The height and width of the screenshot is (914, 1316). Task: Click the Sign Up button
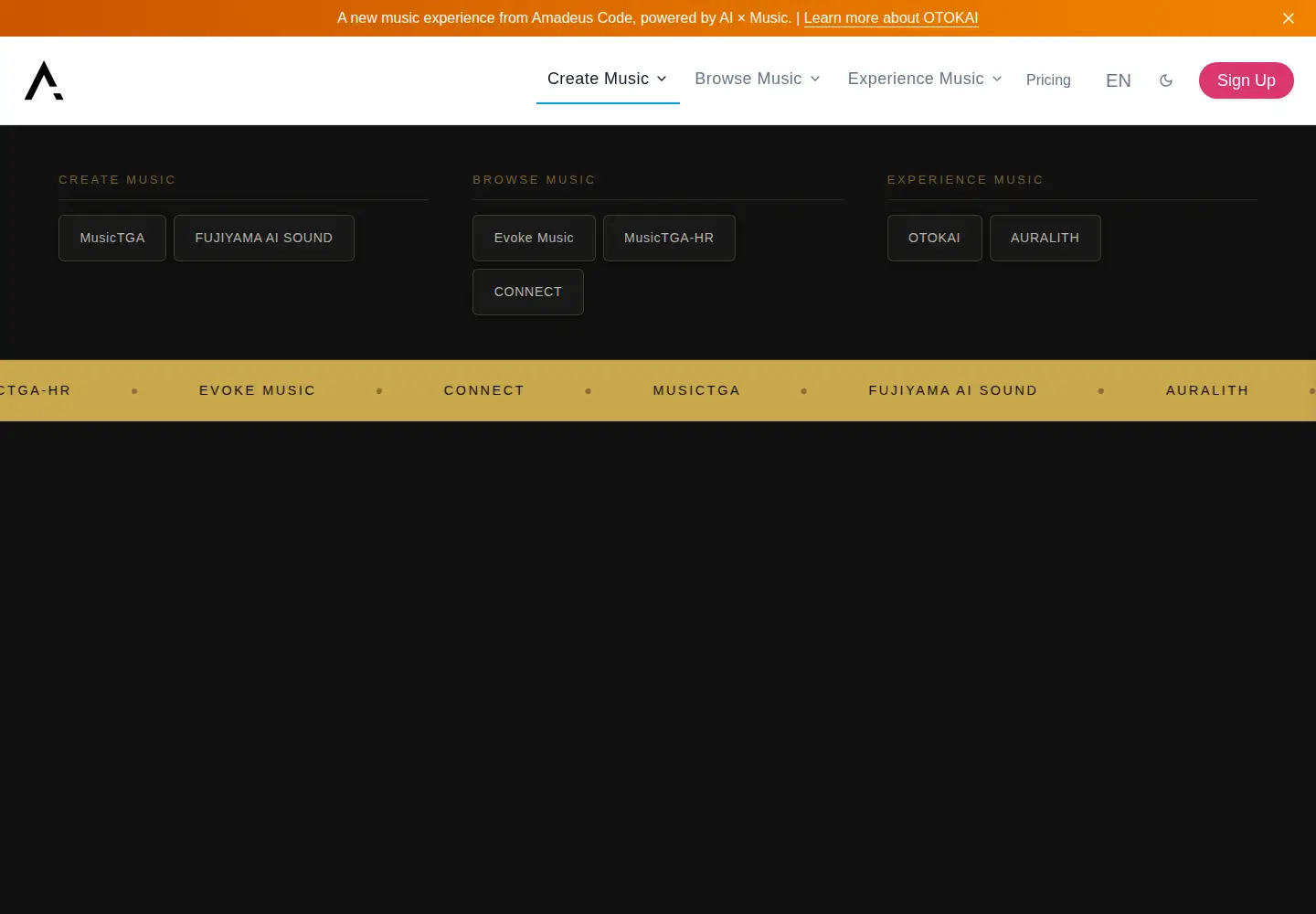click(1247, 80)
